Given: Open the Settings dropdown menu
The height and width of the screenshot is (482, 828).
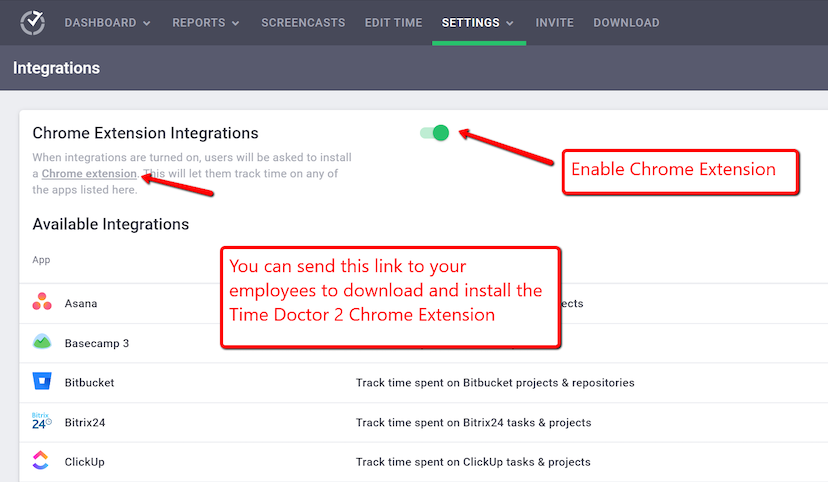Looking at the screenshot, I should click(x=477, y=23).
